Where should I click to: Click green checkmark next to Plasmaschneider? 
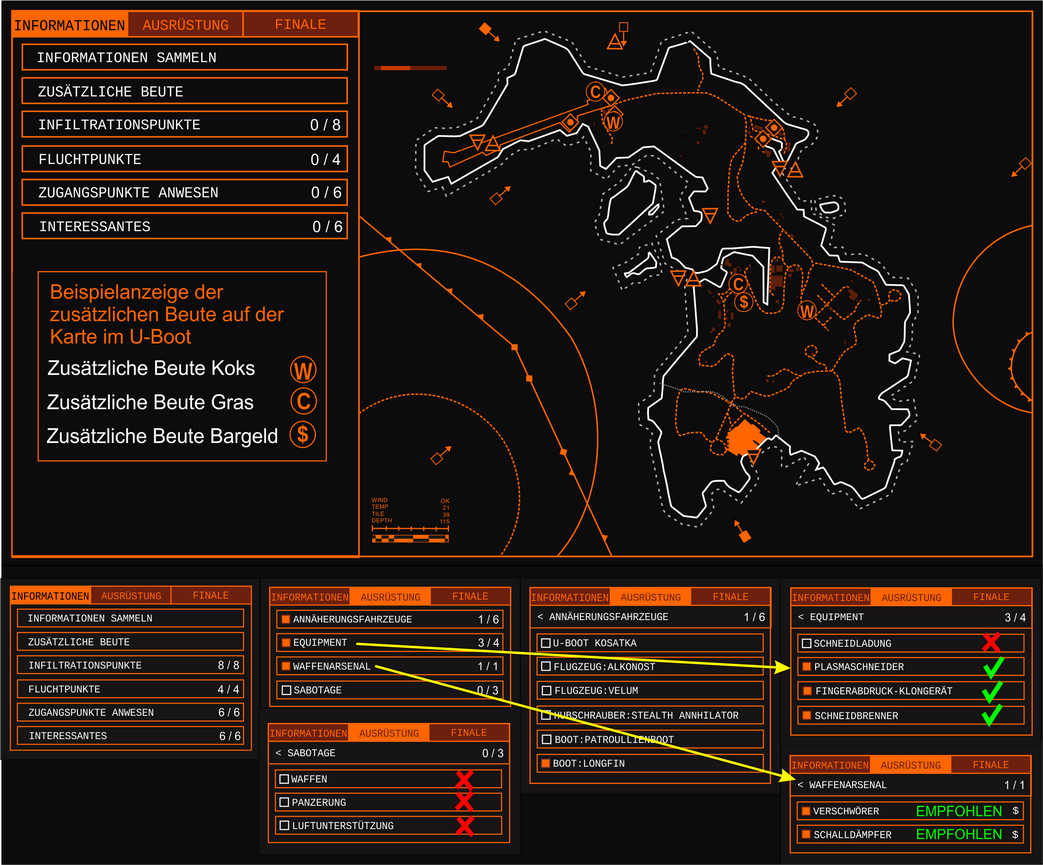(992, 667)
